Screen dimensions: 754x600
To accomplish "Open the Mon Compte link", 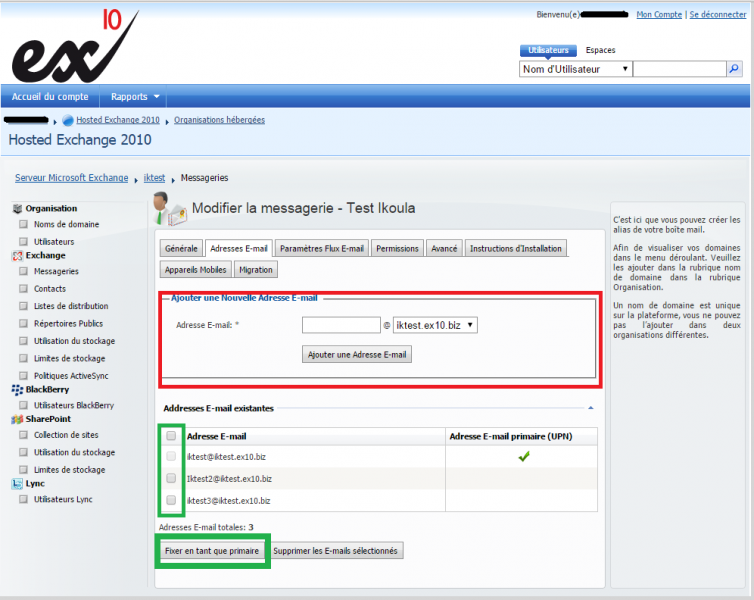I will click(659, 14).
